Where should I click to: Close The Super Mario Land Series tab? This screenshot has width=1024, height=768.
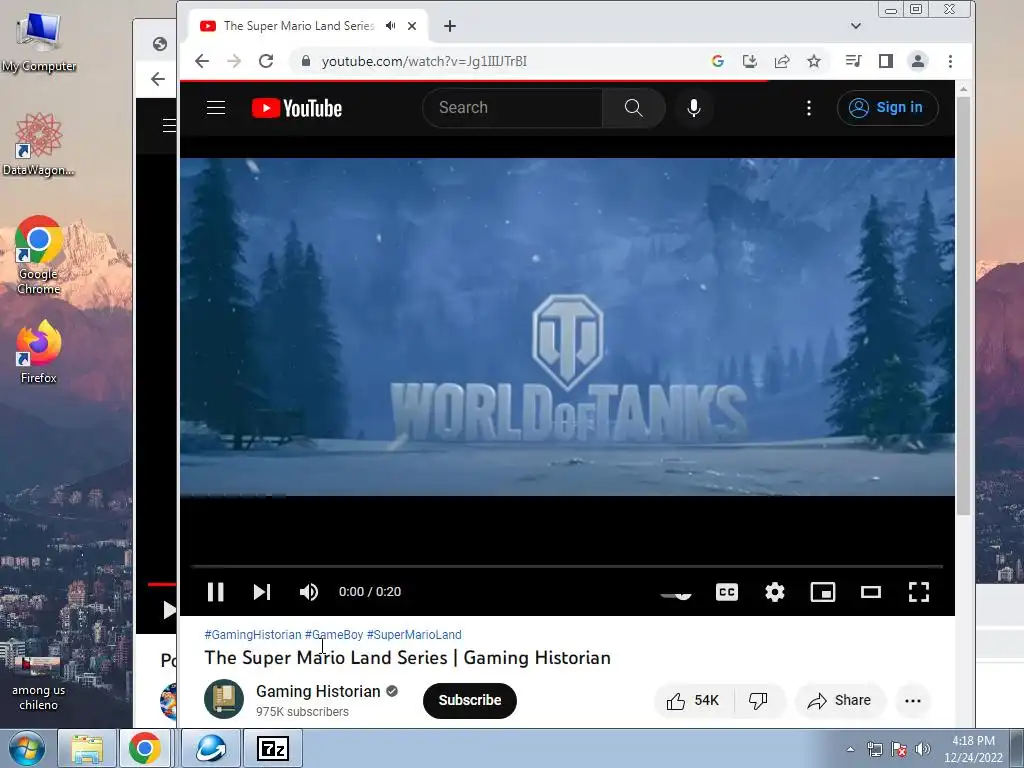click(412, 26)
